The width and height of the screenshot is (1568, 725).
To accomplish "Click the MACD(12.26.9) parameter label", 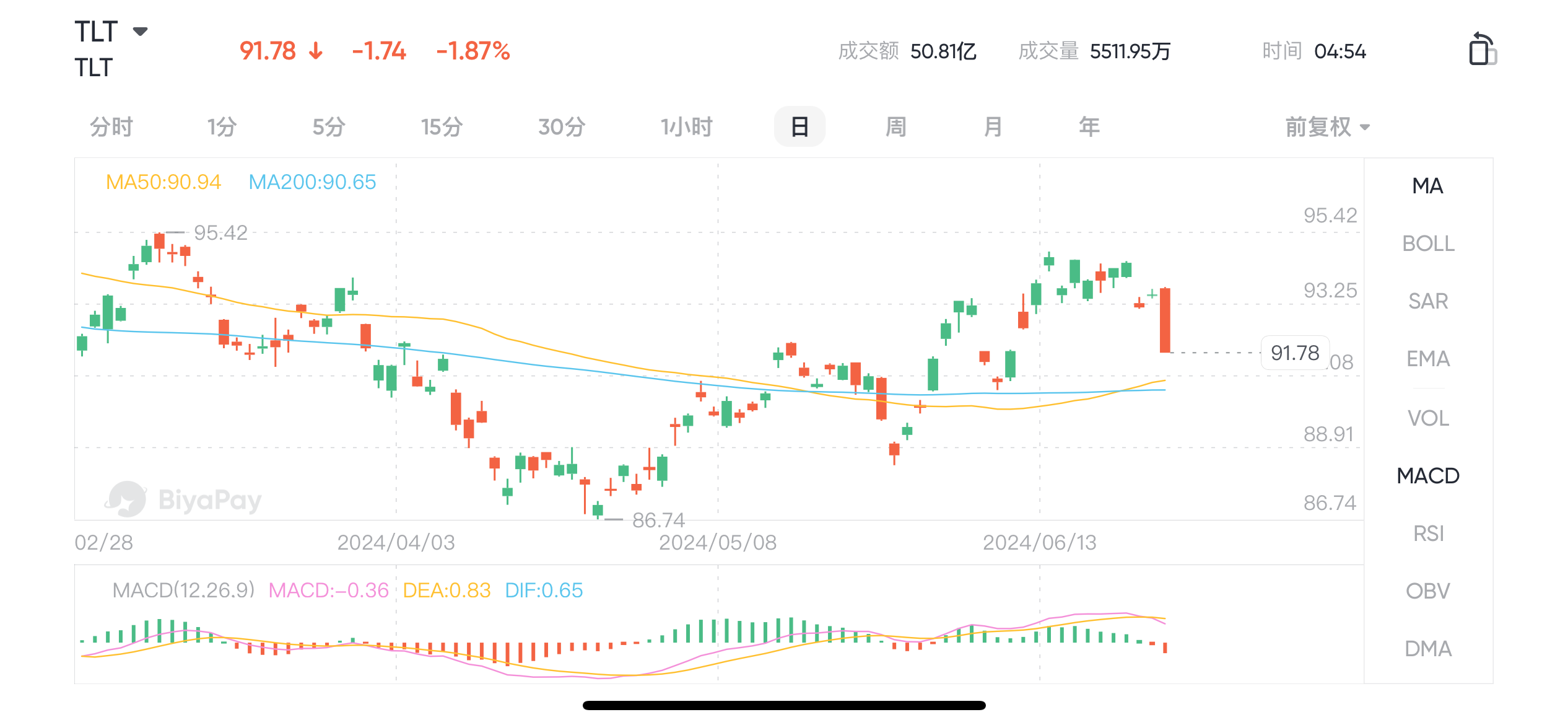I will [x=184, y=590].
